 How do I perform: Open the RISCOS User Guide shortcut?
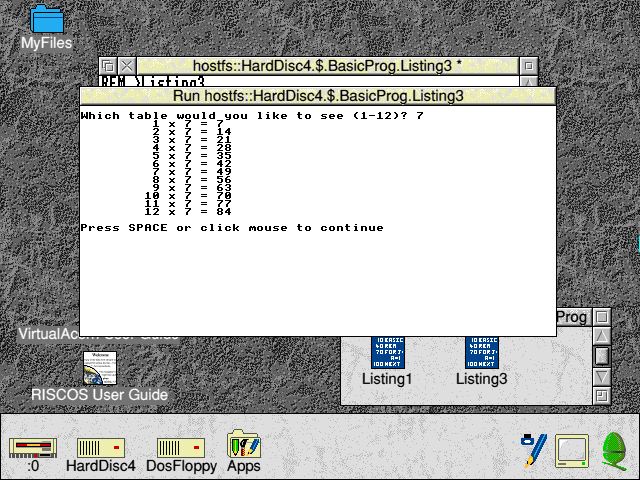99,368
